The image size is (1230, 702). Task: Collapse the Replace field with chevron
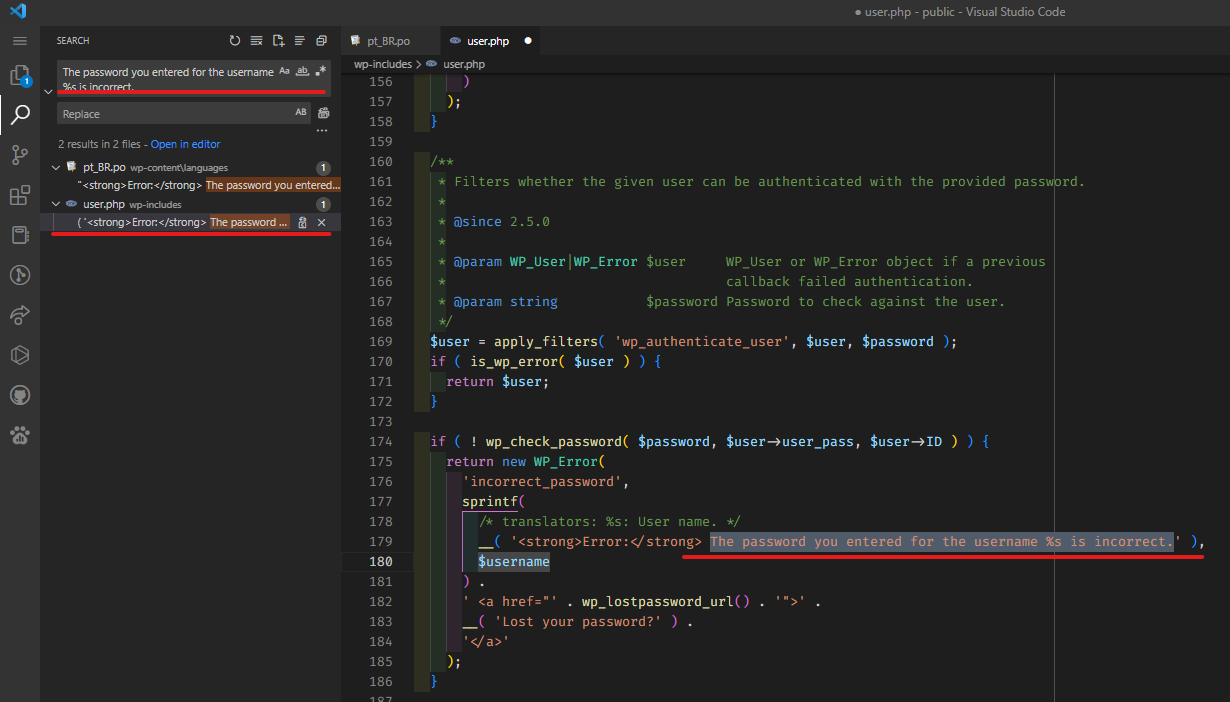pos(48,92)
